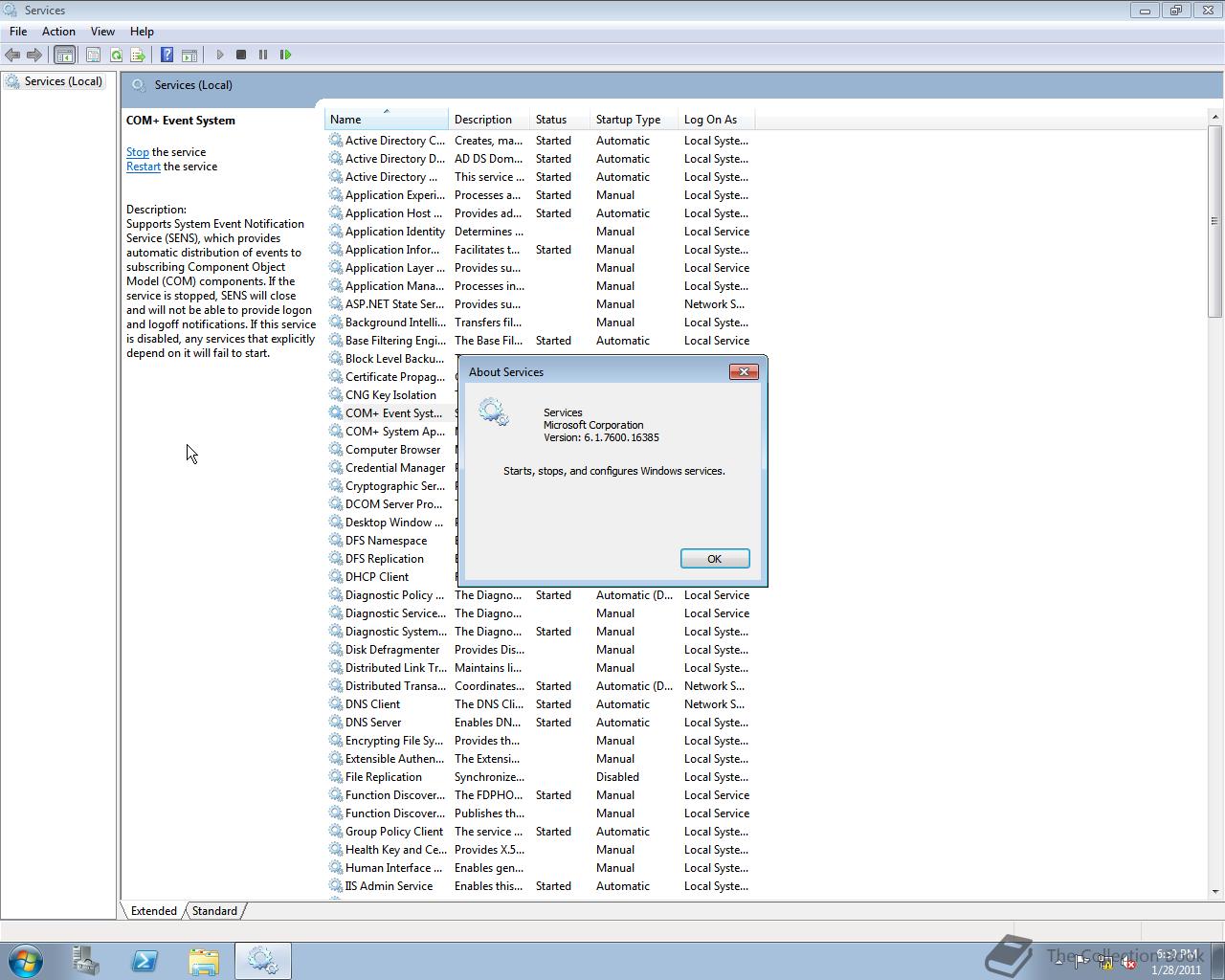Open Windows Explorer folder icon on taskbar
This screenshot has height=980, width=1225.
tap(204, 961)
